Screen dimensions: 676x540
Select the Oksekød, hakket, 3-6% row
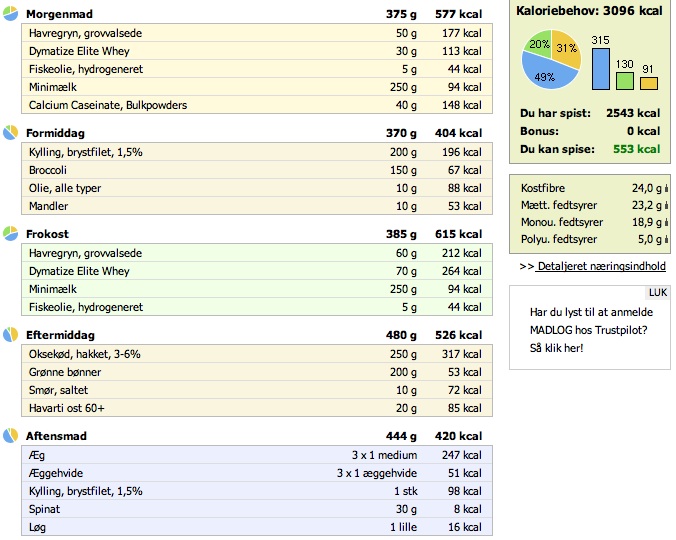(x=257, y=354)
